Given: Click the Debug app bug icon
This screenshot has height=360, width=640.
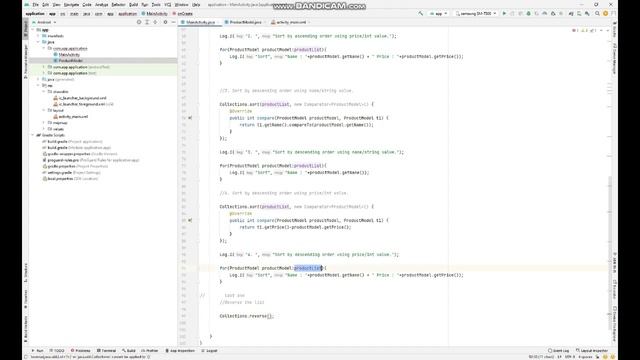Looking at the screenshot, I should coord(529,13).
